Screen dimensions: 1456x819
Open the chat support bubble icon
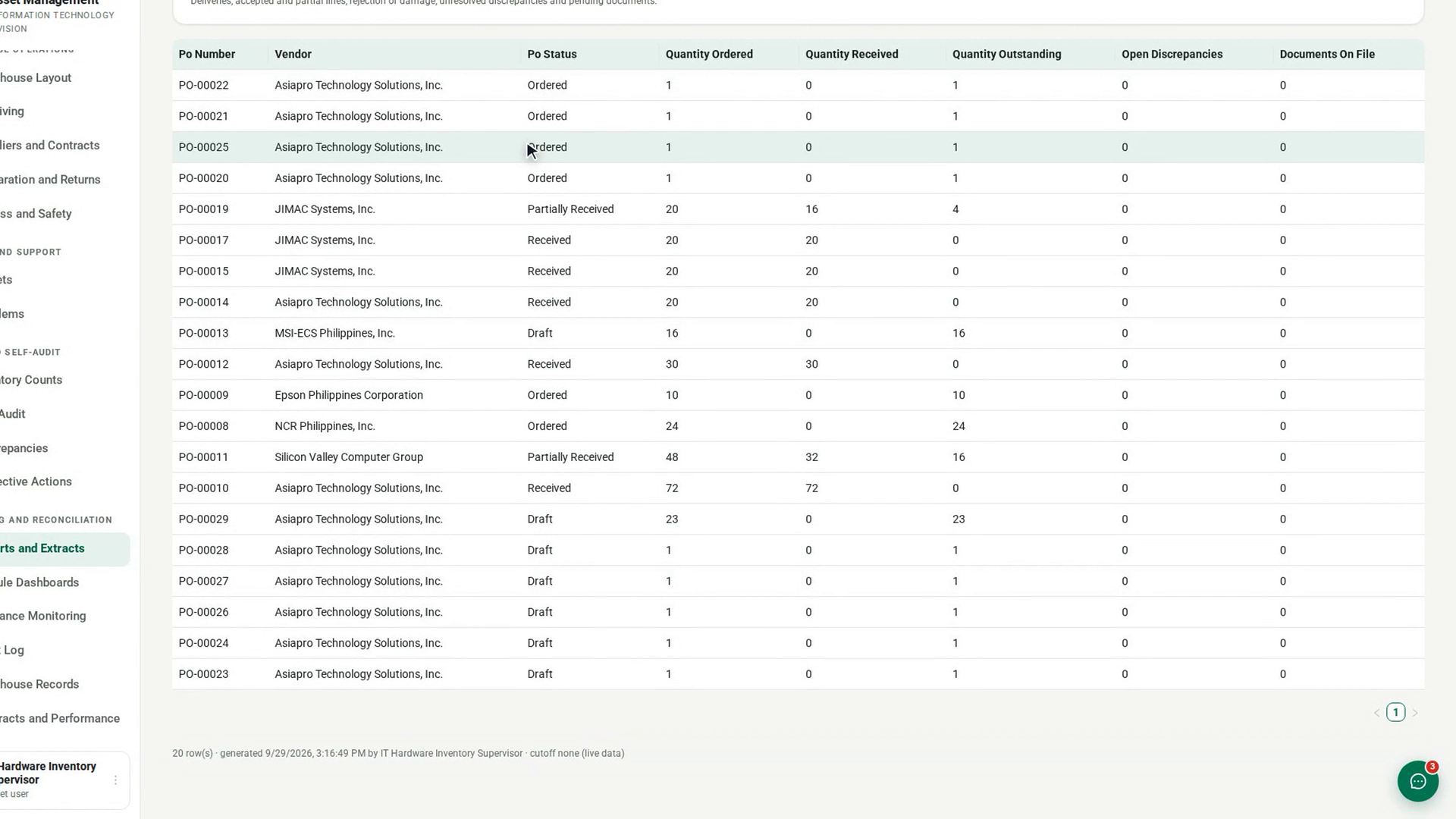point(1417,781)
